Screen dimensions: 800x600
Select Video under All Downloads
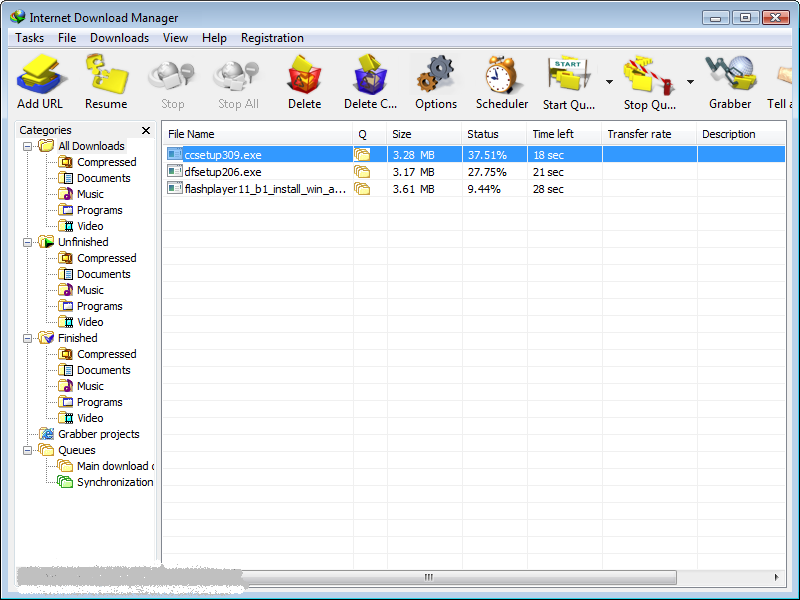coord(90,226)
